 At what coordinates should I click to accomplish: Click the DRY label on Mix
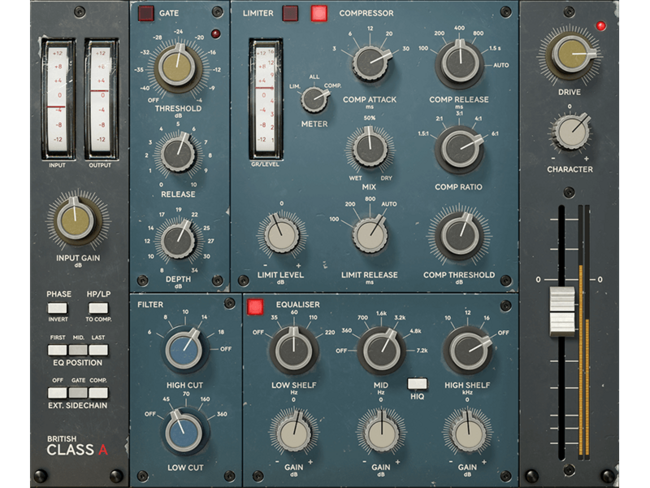[386, 178]
